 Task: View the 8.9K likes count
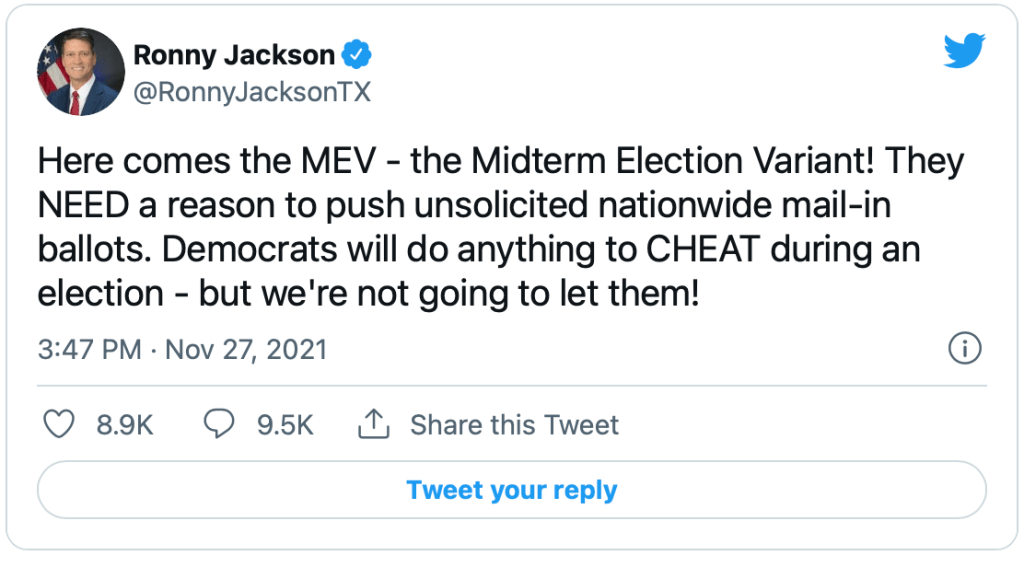click(124, 425)
